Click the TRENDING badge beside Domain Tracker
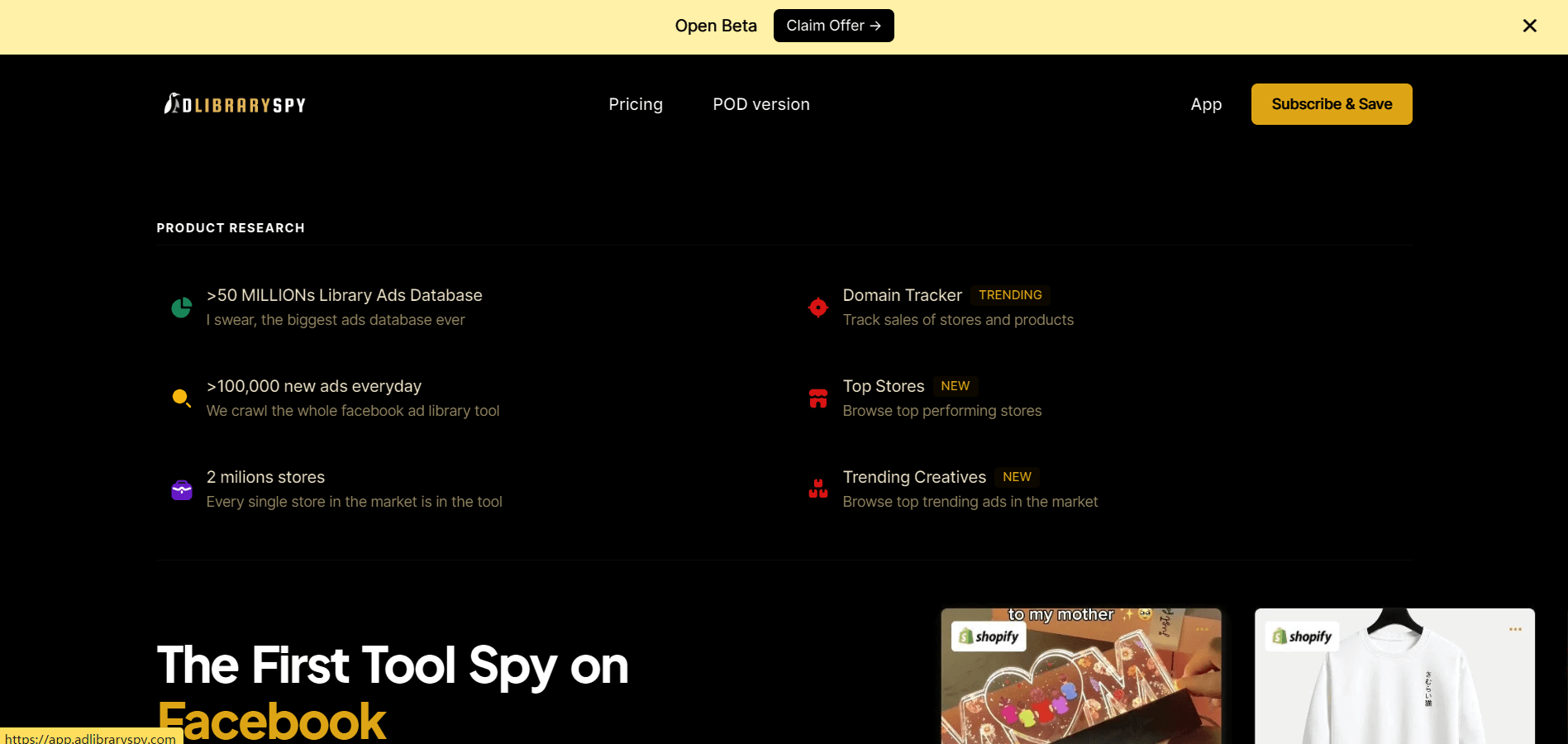Screen dimensions: 1568x744 pyautogui.click(x=1010, y=294)
